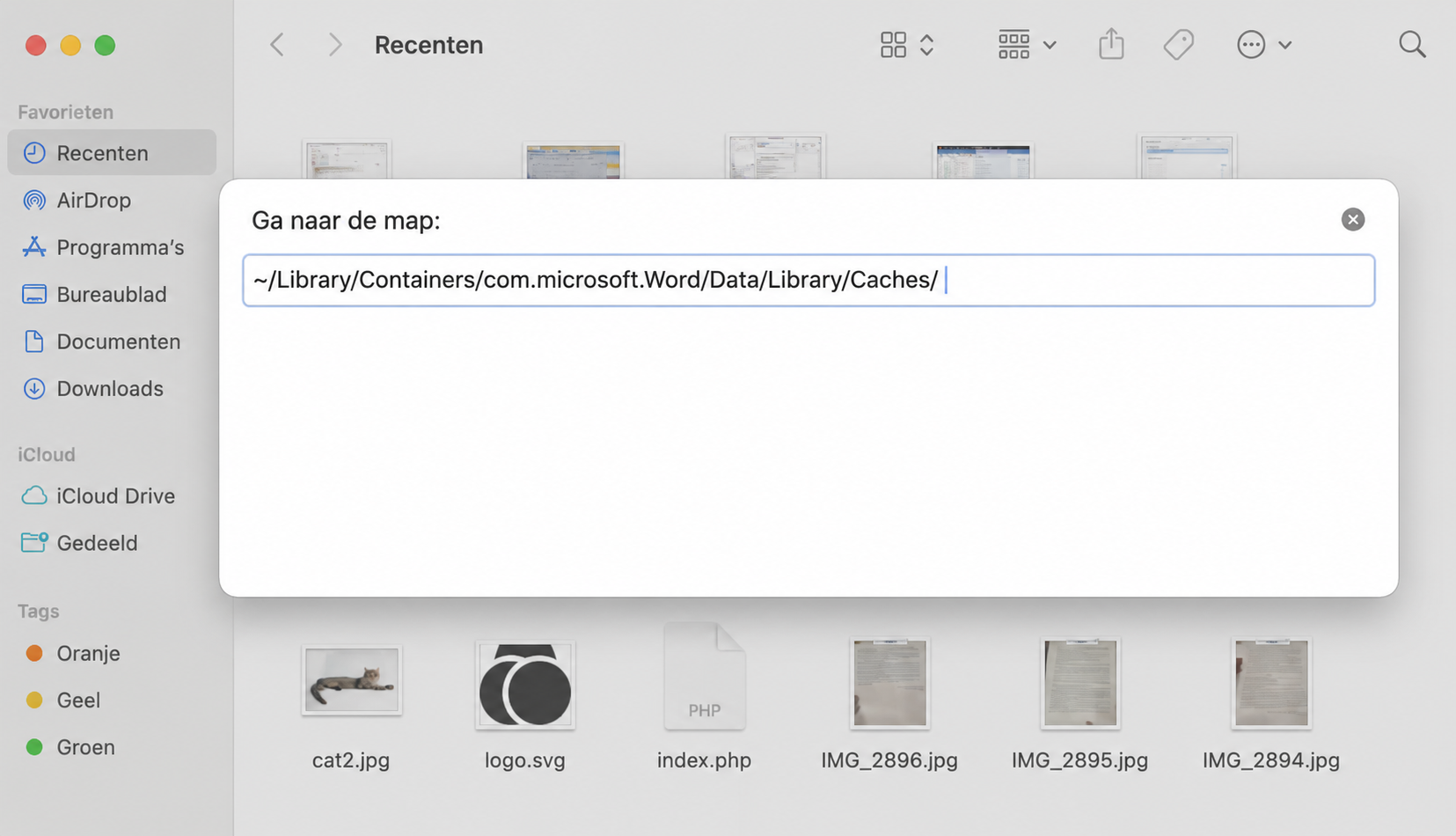The image size is (1456, 836).
Task: Open the icon view switcher
Action: click(x=907, y=45)
